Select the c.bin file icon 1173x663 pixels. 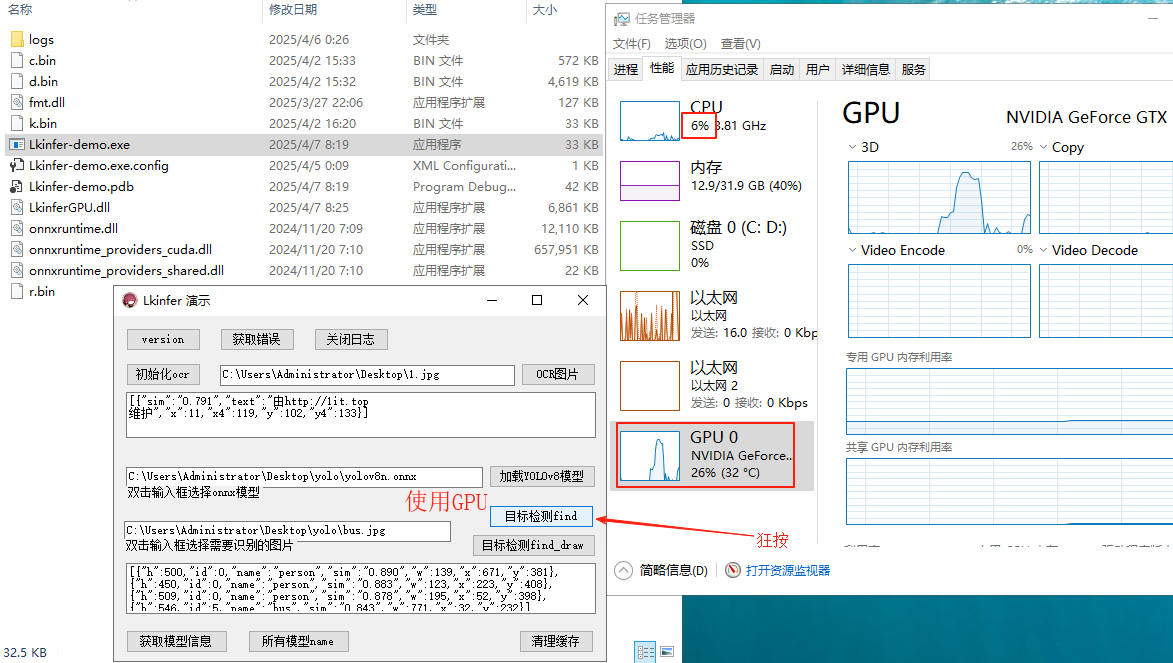click(x=17, y=60)
